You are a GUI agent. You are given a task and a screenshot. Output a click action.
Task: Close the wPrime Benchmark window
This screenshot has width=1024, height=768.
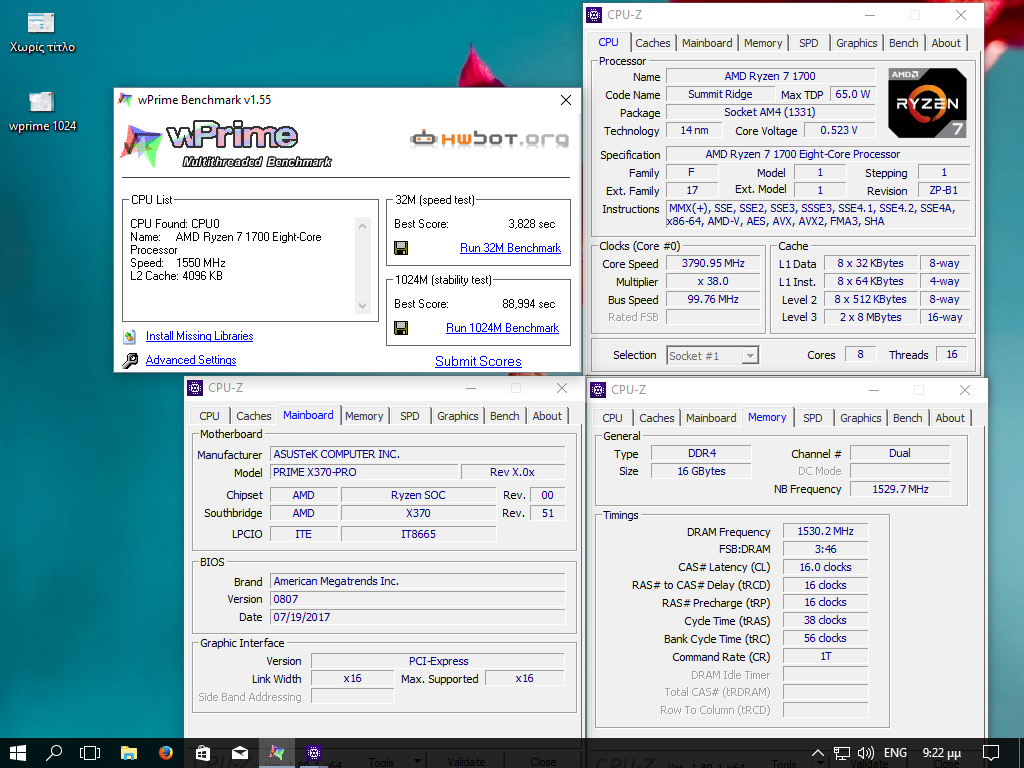pos(566,100)
